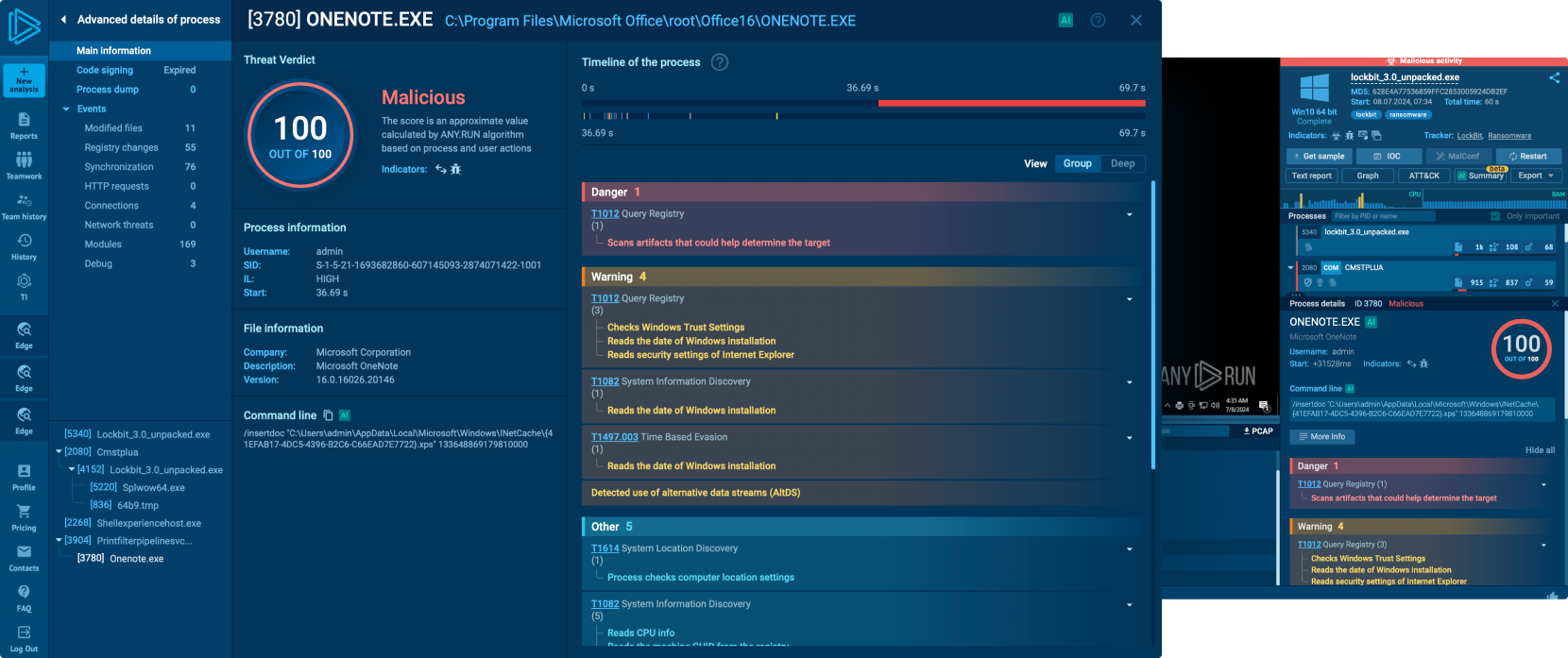Click the Restart button
This screenshot has height=658, width=1568.
[1528, 157]
